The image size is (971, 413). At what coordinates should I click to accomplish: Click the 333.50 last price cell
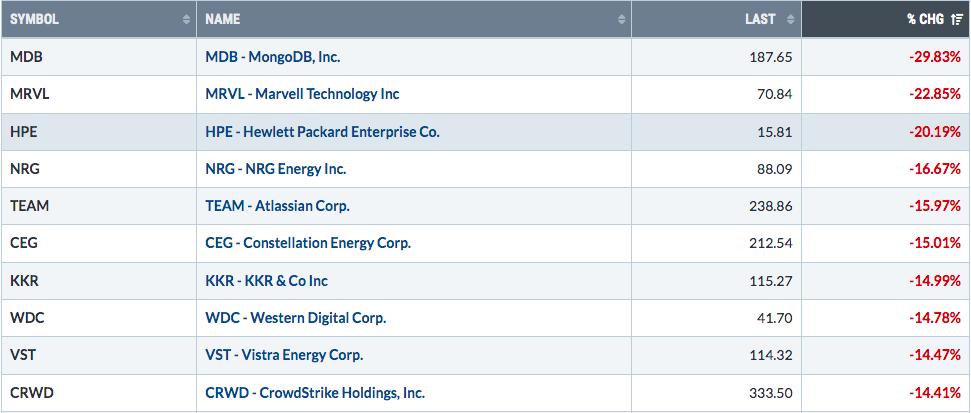pos(773,393)
